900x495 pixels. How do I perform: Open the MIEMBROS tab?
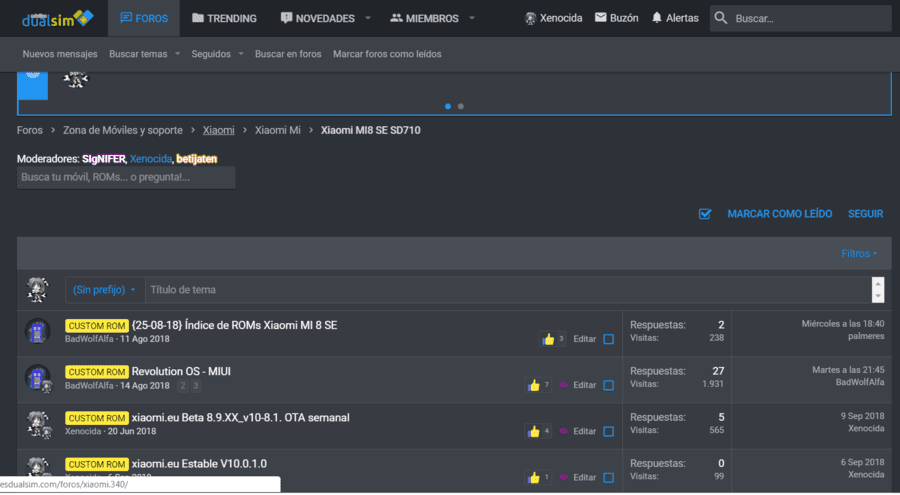424,18
